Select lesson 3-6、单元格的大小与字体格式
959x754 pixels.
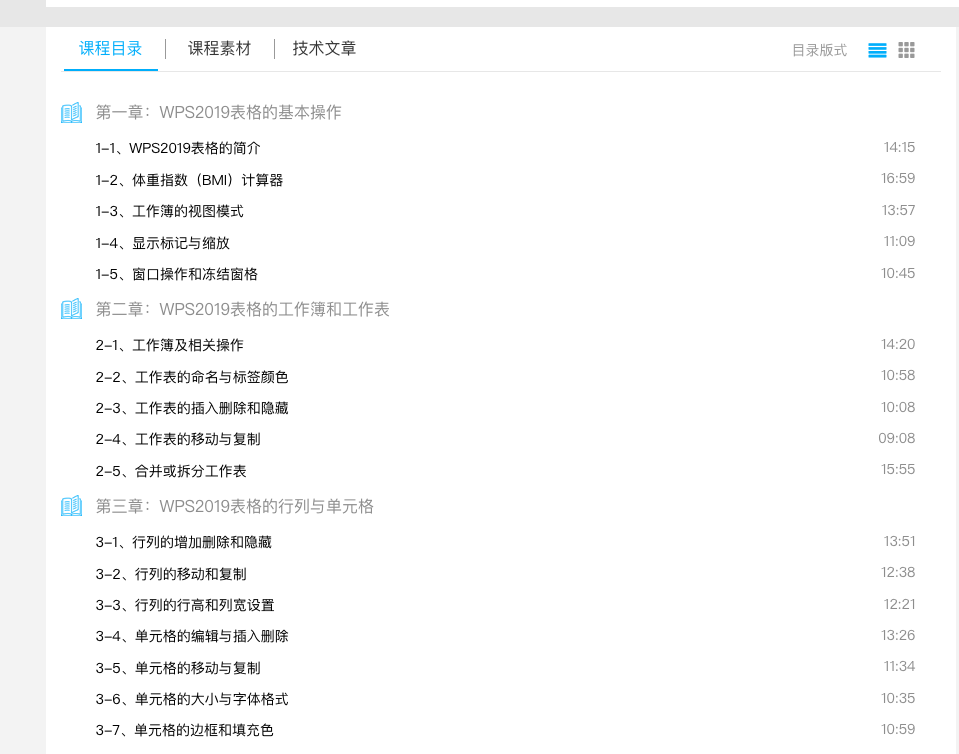192,699
